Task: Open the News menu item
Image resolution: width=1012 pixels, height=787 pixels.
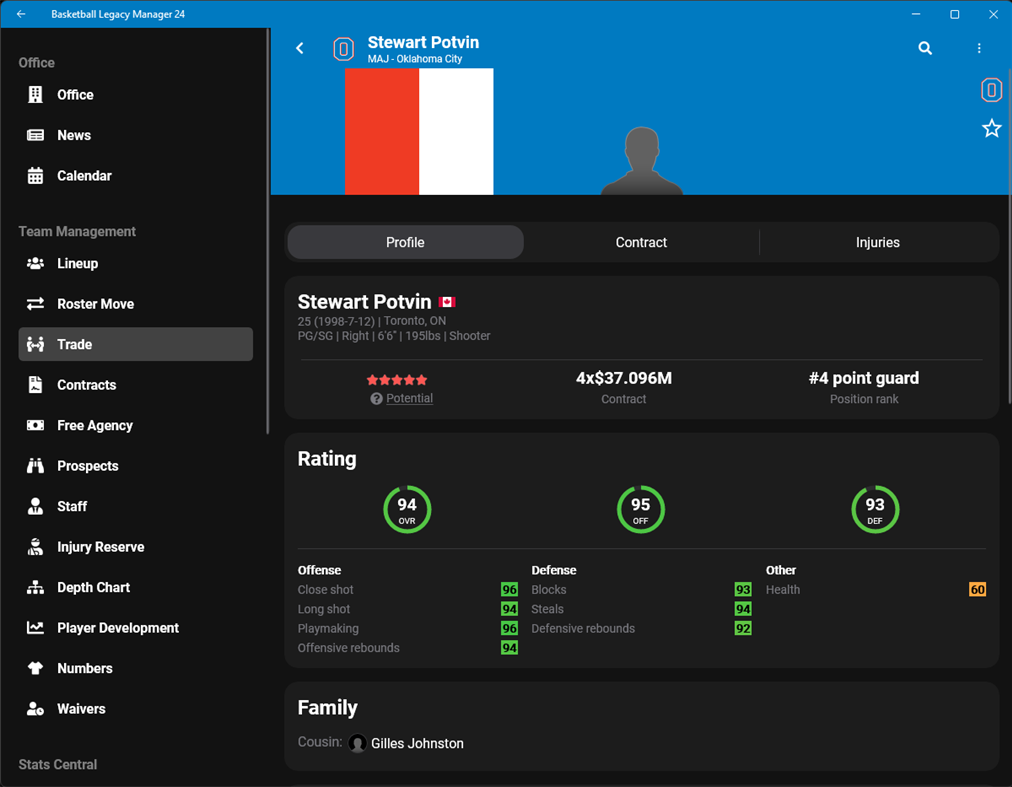Action: [136, 136]
